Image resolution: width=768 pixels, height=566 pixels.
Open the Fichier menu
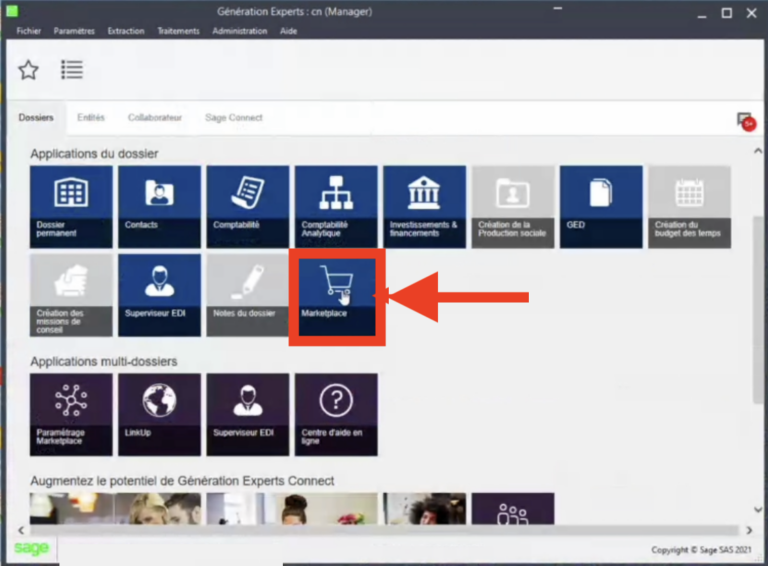coord(28,31)
